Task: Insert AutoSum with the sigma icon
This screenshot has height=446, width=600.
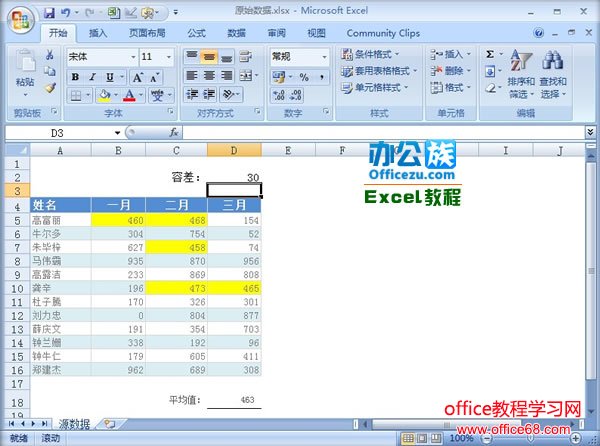Action: coord(490,54)
